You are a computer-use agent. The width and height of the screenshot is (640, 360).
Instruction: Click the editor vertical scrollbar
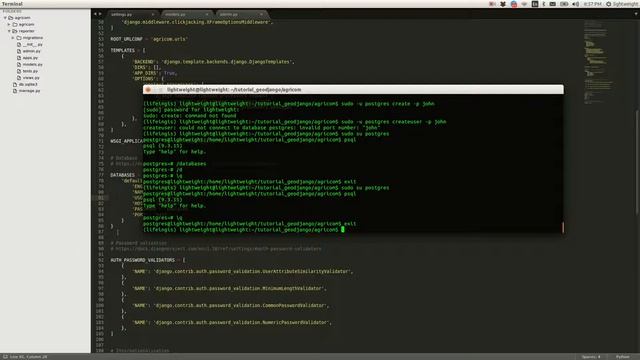637,161
